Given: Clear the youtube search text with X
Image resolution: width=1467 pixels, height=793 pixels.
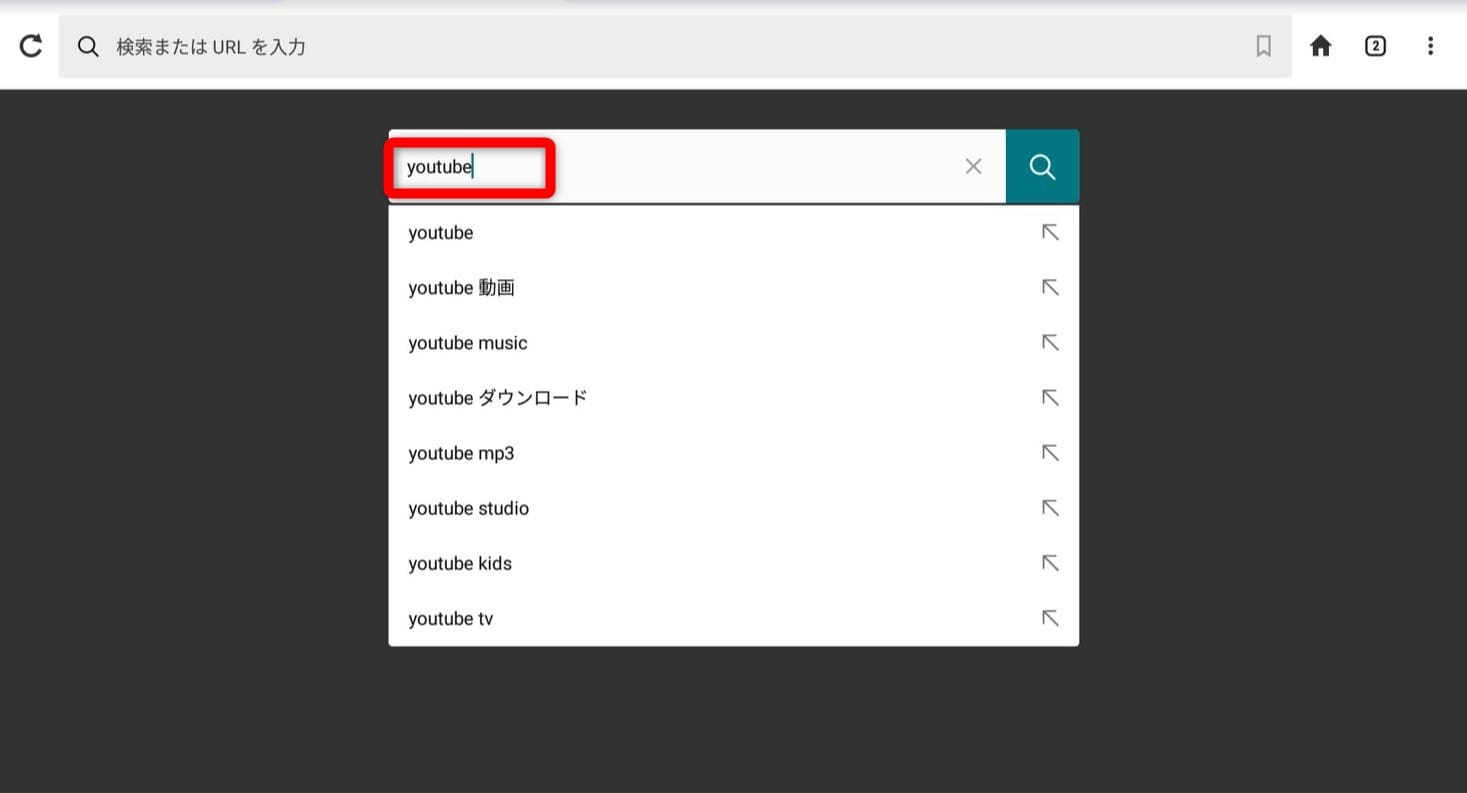Looking at the screenshot, I should 973,167.
